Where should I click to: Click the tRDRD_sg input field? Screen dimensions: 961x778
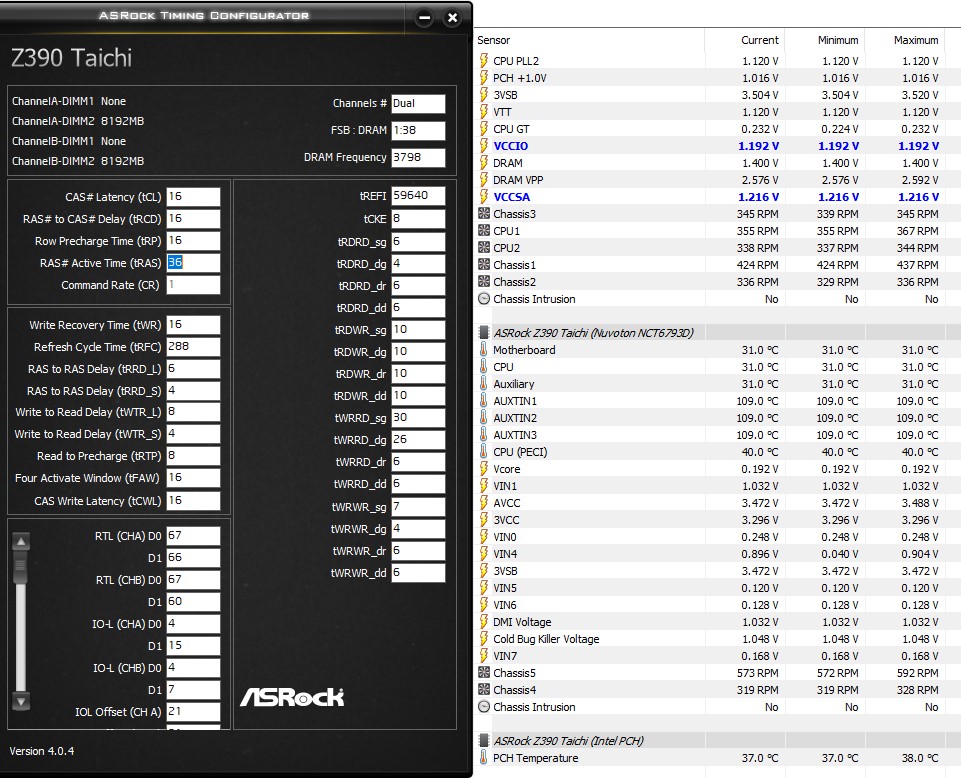point(418,242)
